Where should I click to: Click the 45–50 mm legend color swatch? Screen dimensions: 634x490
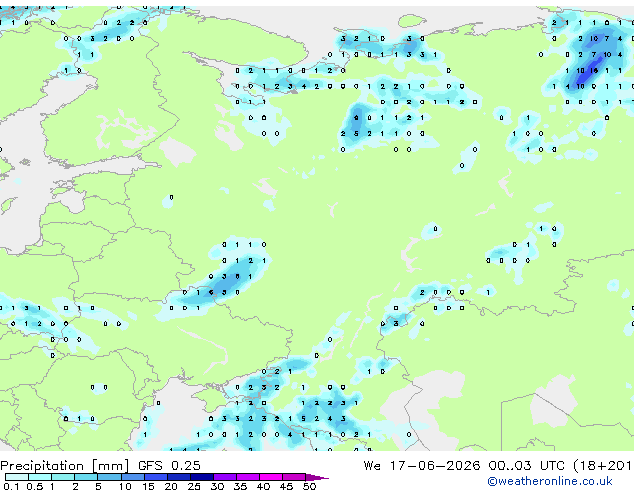pos(294,477)
